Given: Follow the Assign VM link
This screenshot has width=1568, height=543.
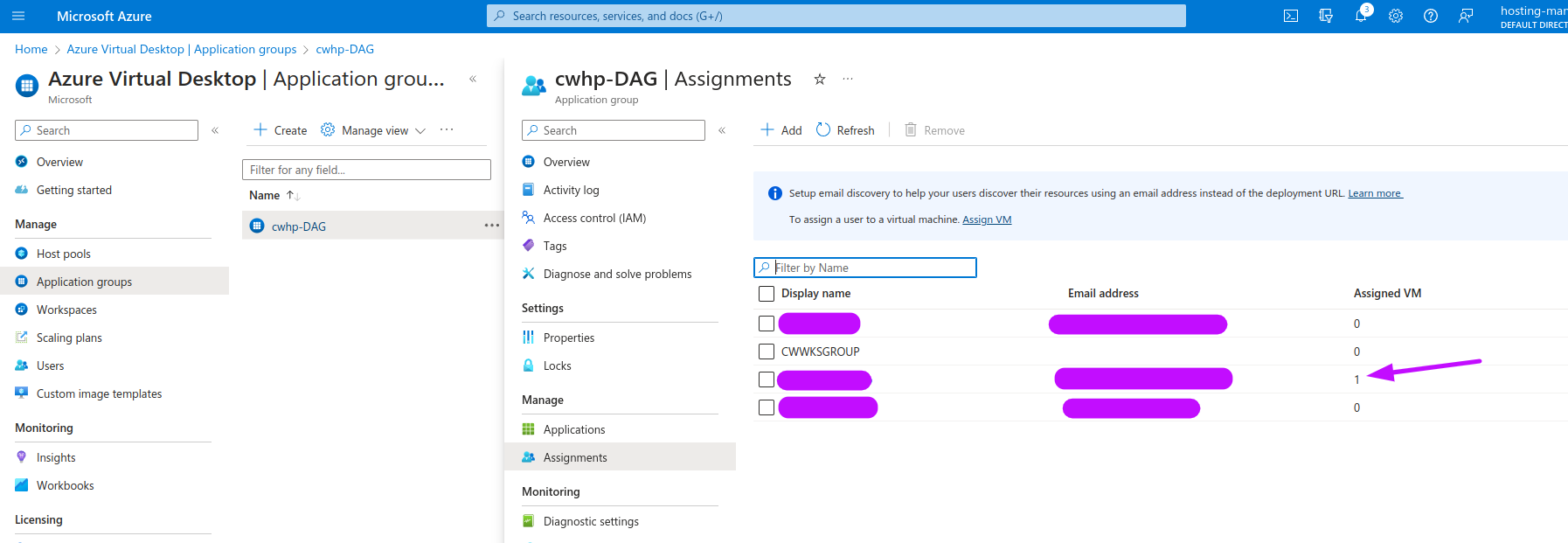Looking at the screenshot, I should point(987,219).
